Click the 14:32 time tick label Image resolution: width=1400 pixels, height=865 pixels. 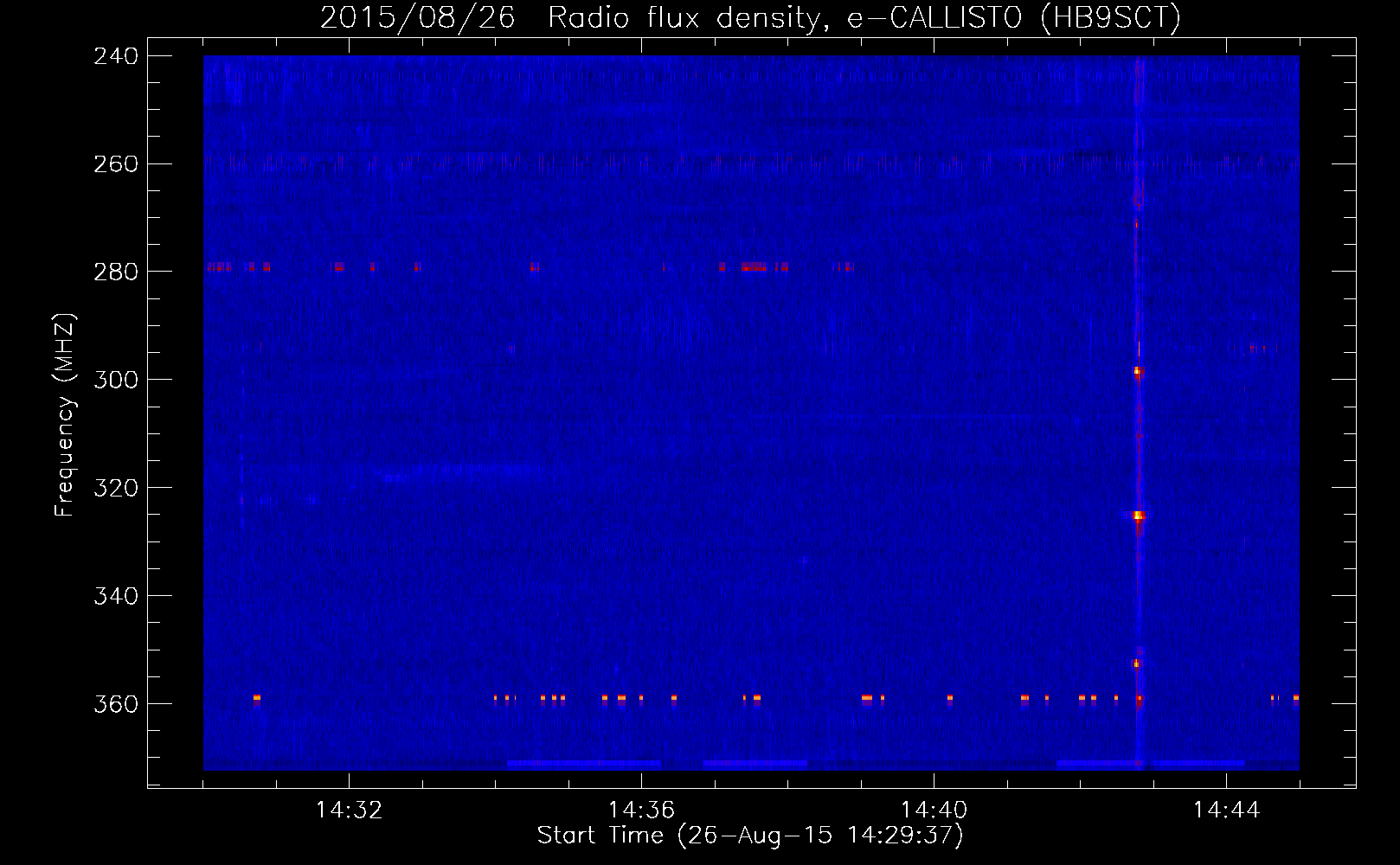click(349, 811)
